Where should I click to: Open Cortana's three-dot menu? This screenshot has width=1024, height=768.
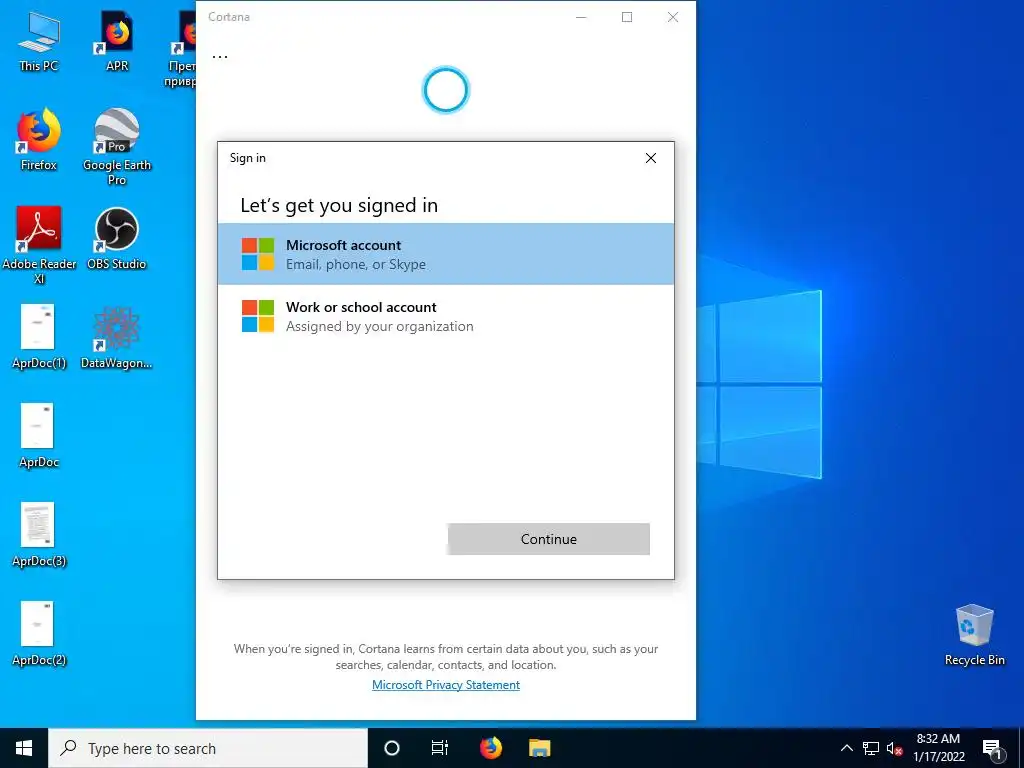click(220, 56)
